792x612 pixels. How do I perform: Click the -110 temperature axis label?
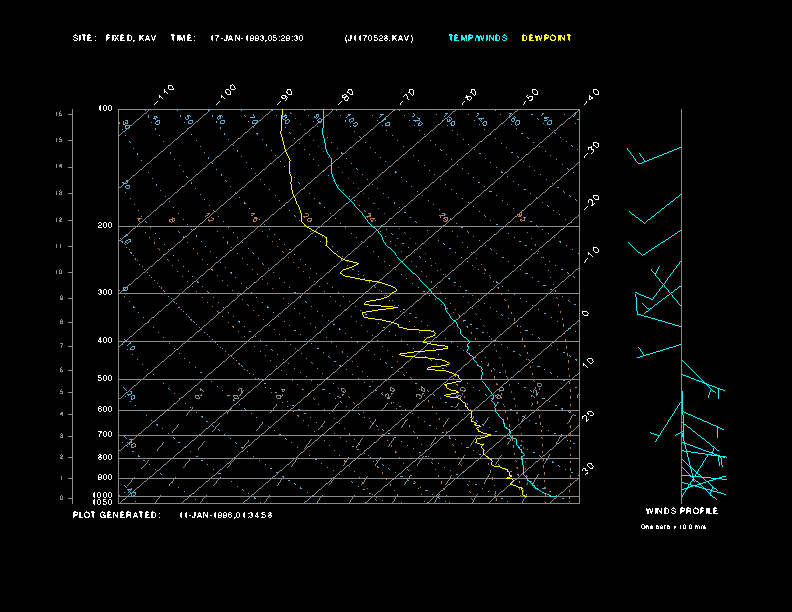pos(166,92)
